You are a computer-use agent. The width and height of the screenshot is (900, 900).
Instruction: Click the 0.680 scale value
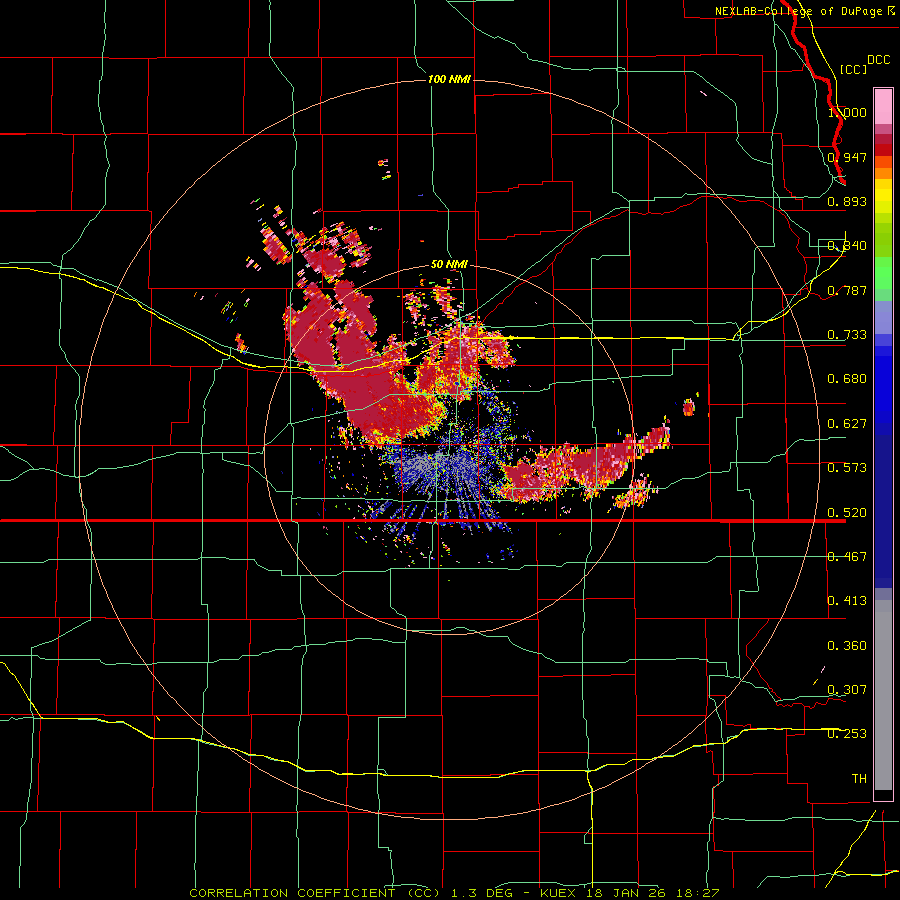(847, 379)
